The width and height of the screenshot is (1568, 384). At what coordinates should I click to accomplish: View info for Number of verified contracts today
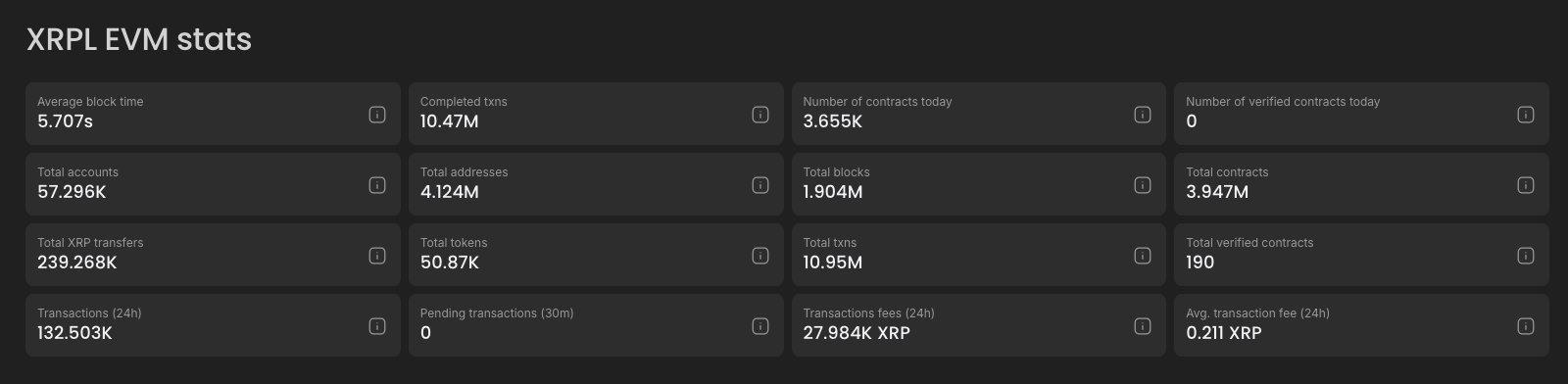pyautogui.click(x=1526, y=115)
